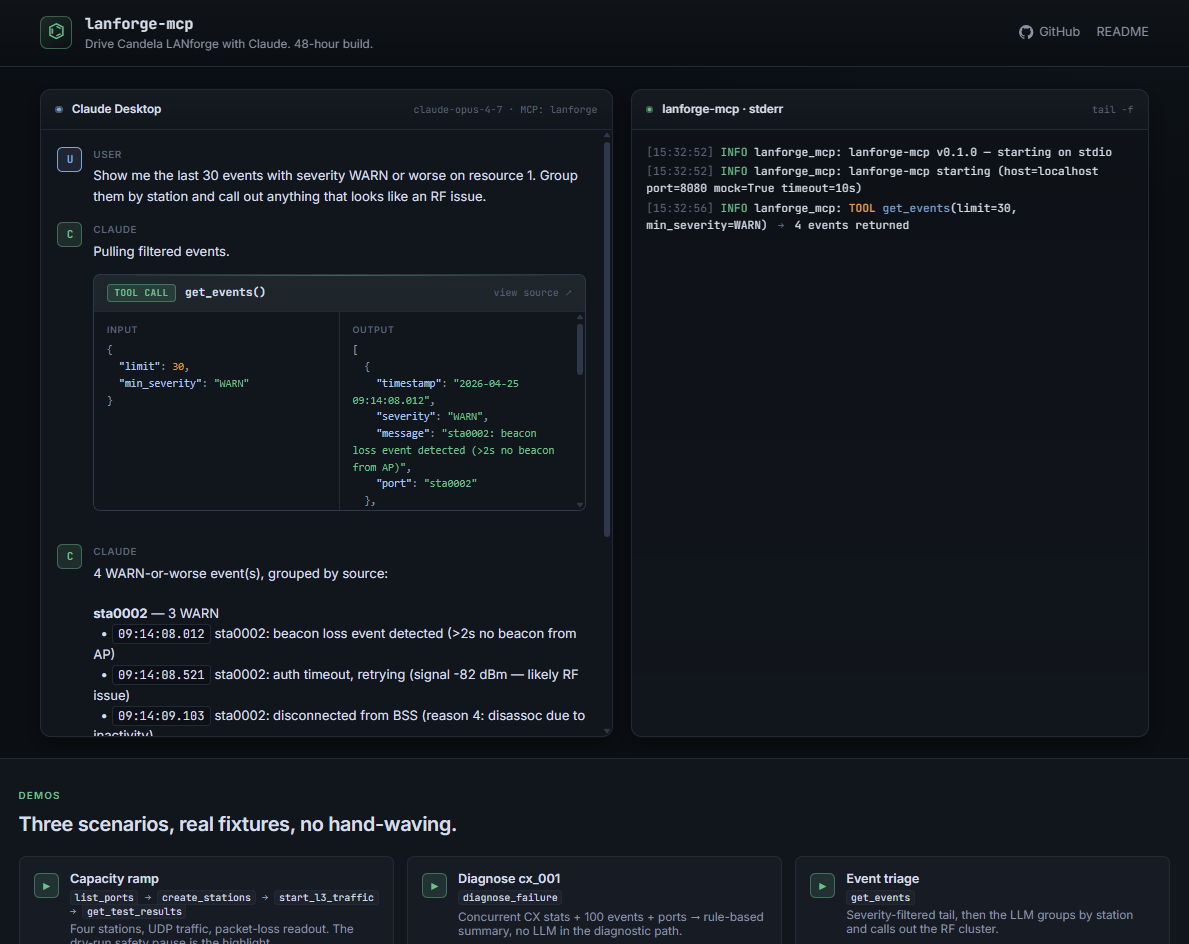Click the USER avatar badge 'U'

click(x=70, y=159)
